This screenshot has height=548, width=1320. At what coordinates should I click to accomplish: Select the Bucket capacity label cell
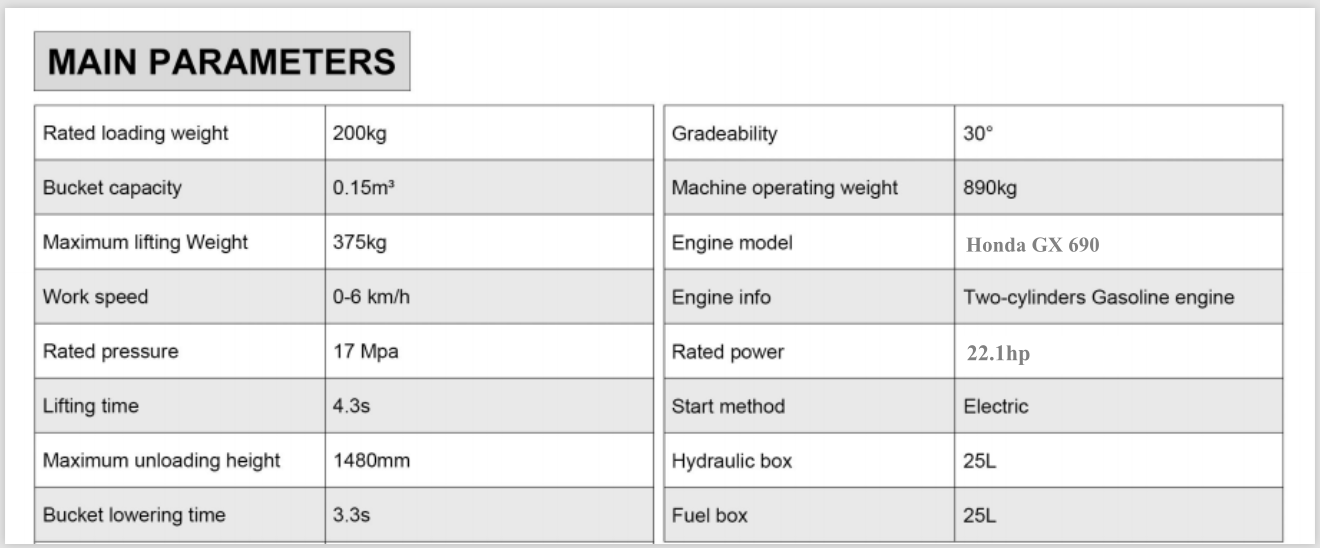pos(113,188)
